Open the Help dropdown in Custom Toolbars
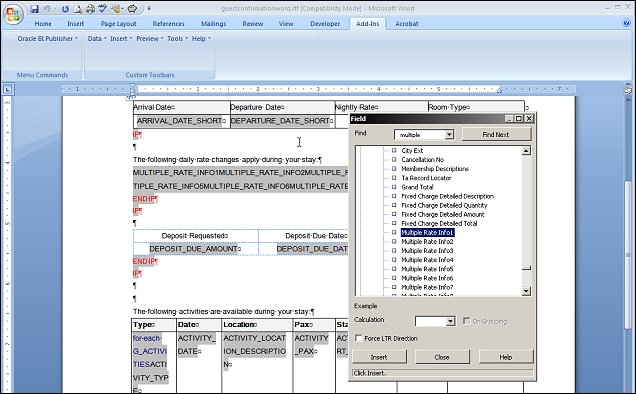This screenshot has width=636, height=394. (201, 39)
